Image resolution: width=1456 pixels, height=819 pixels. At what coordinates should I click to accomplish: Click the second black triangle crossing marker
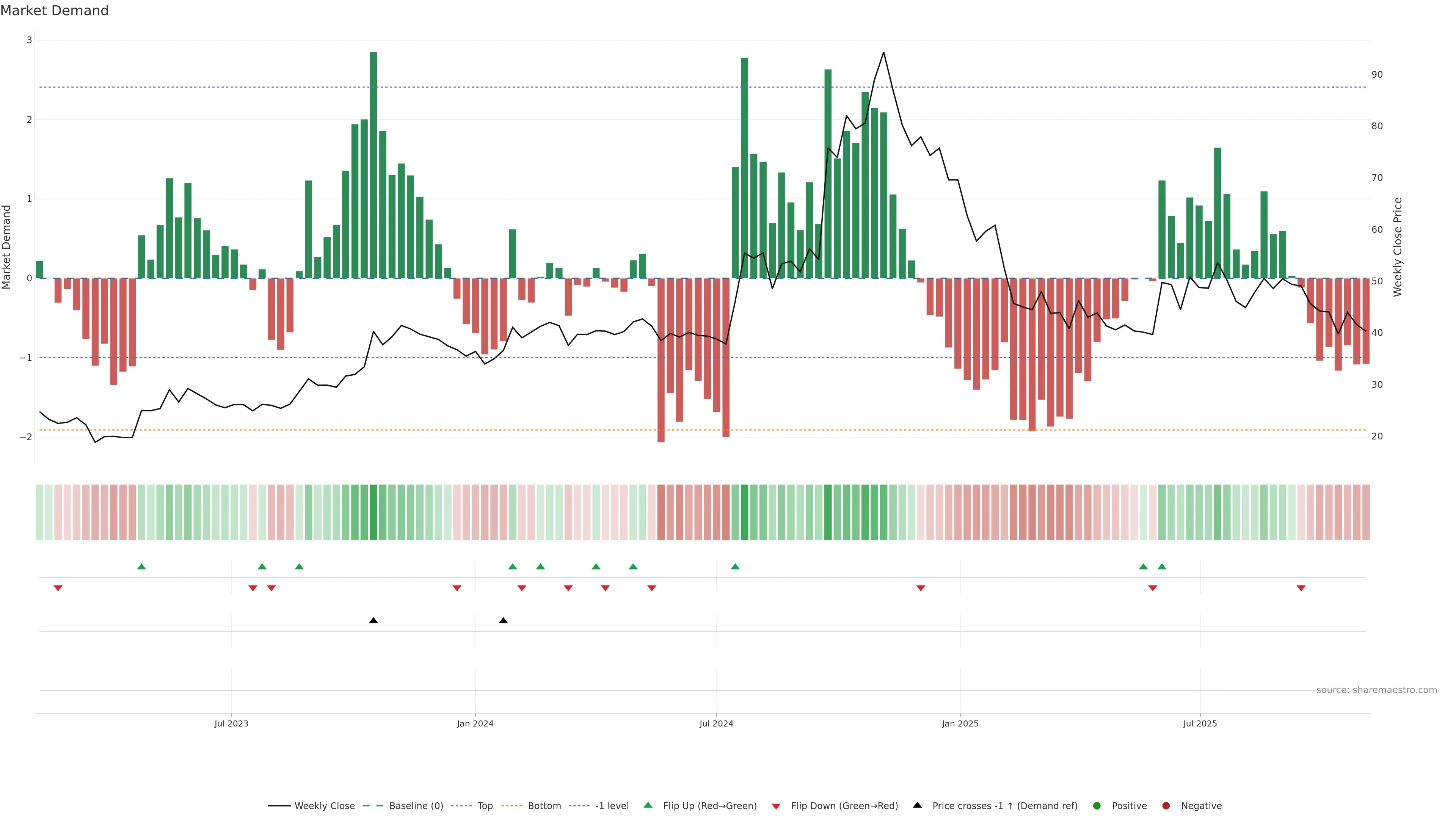click(503, 621)
